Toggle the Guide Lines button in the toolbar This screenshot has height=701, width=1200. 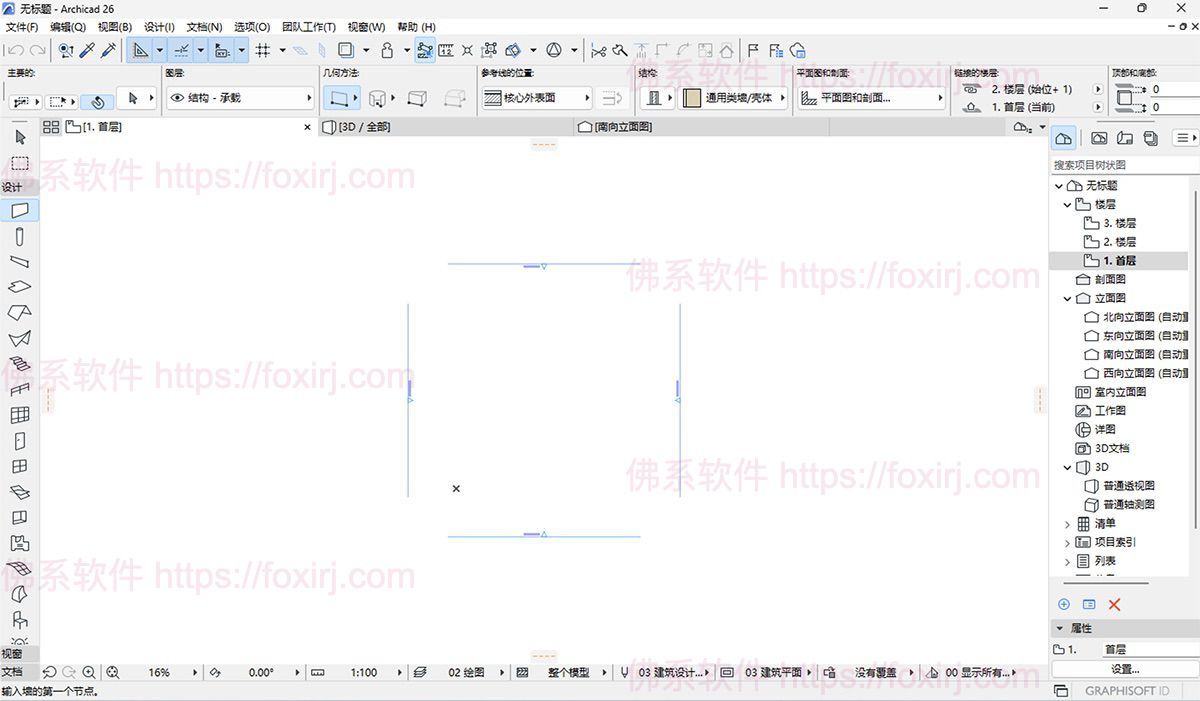click(140, 50)
